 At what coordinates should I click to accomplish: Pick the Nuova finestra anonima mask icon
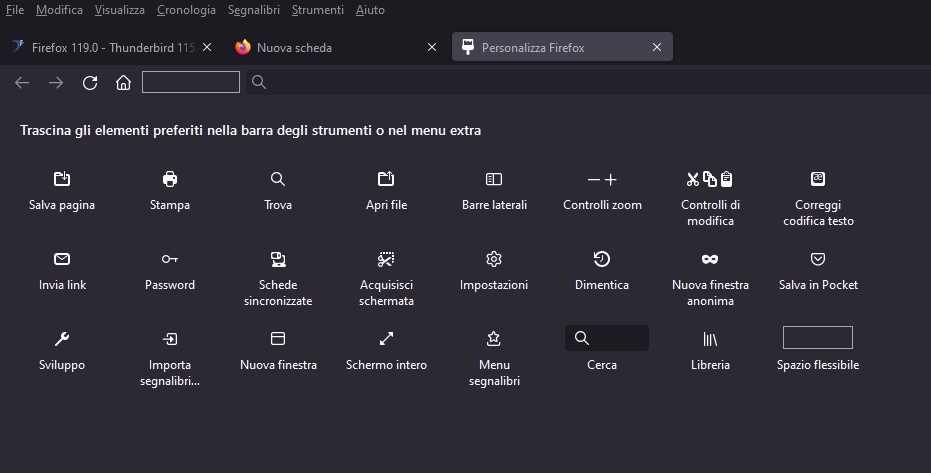coord(710,259)
